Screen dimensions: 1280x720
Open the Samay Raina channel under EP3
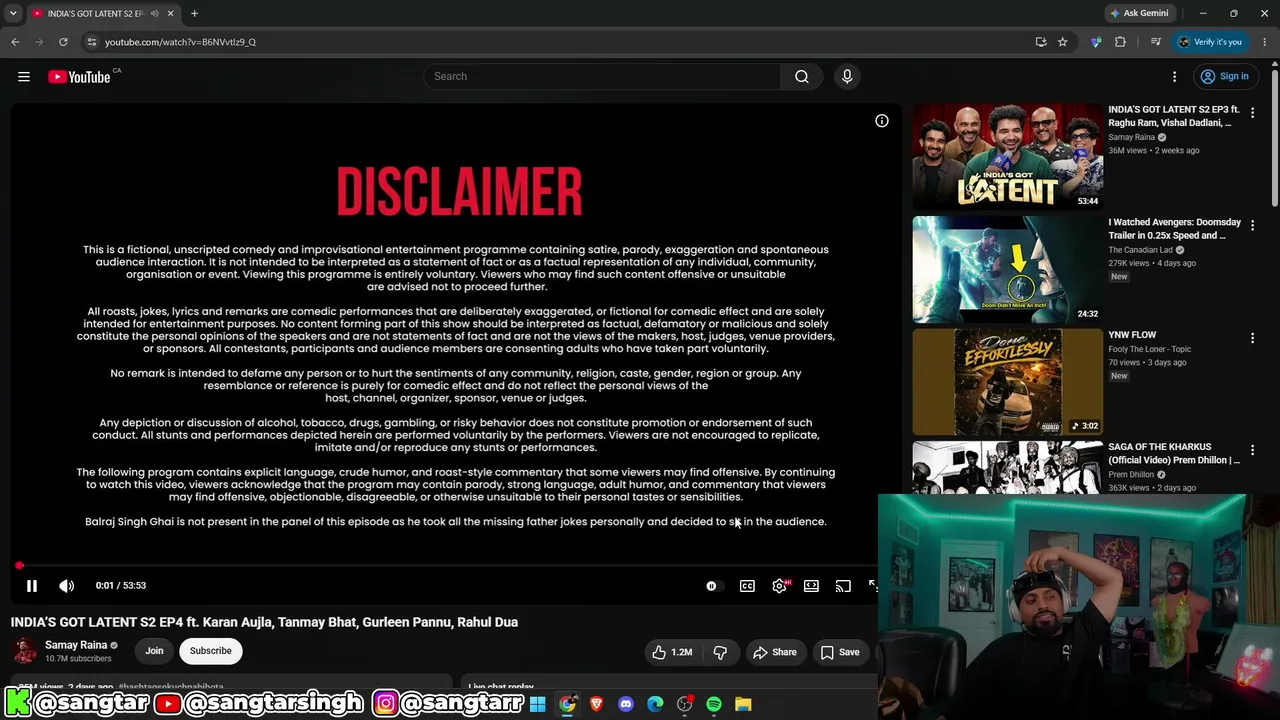(x=1131, y=137)
